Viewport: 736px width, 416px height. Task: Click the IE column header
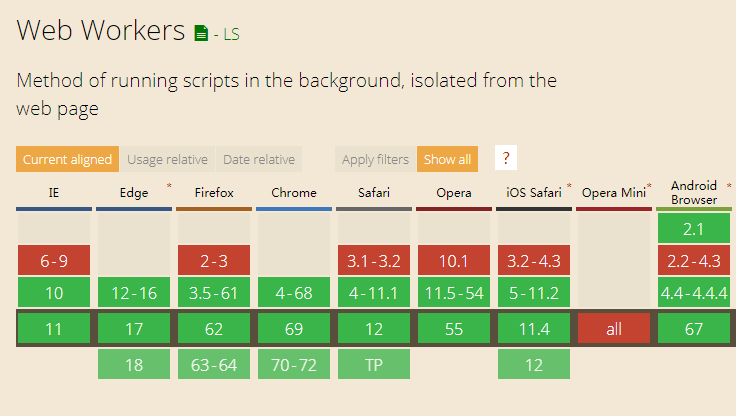(x=54, y=193)
